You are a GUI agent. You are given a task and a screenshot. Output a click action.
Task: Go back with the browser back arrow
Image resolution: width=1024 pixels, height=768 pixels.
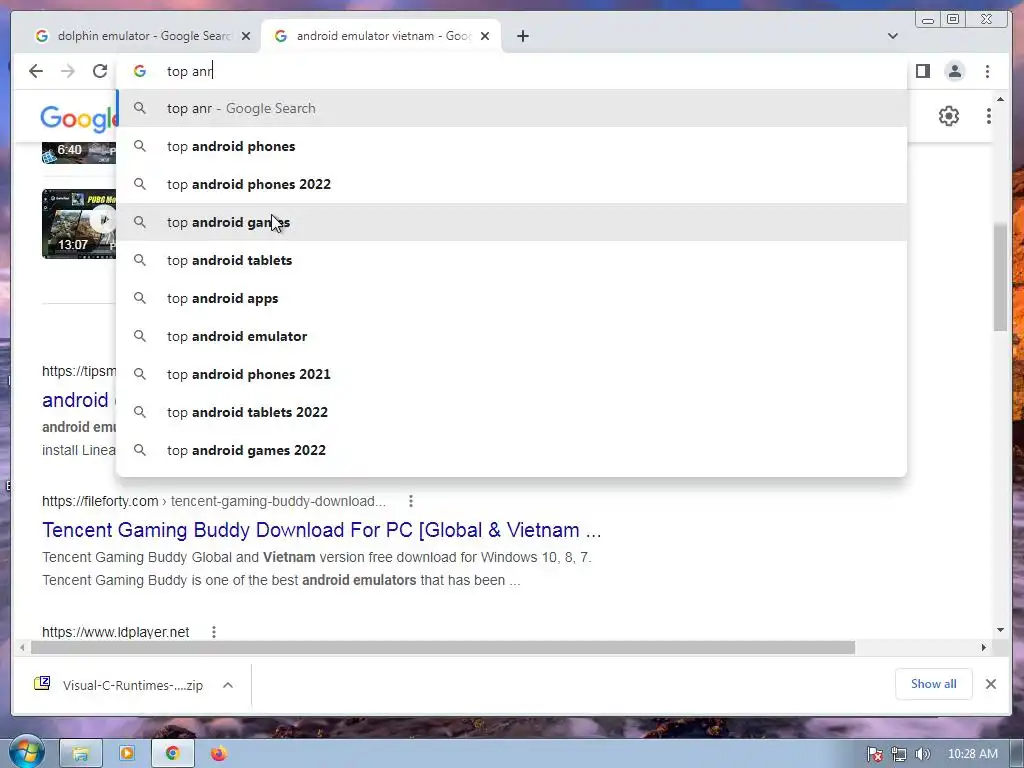pyautogui.click(x=36, y=71)
